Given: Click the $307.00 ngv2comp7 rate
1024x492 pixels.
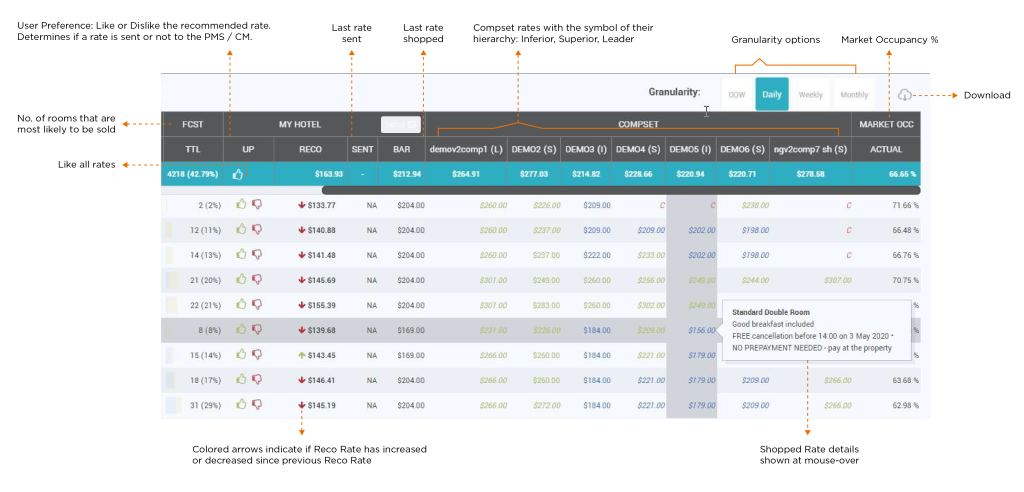Looking at the screenshot, I should pyautogui.click(x=837, y=280).
